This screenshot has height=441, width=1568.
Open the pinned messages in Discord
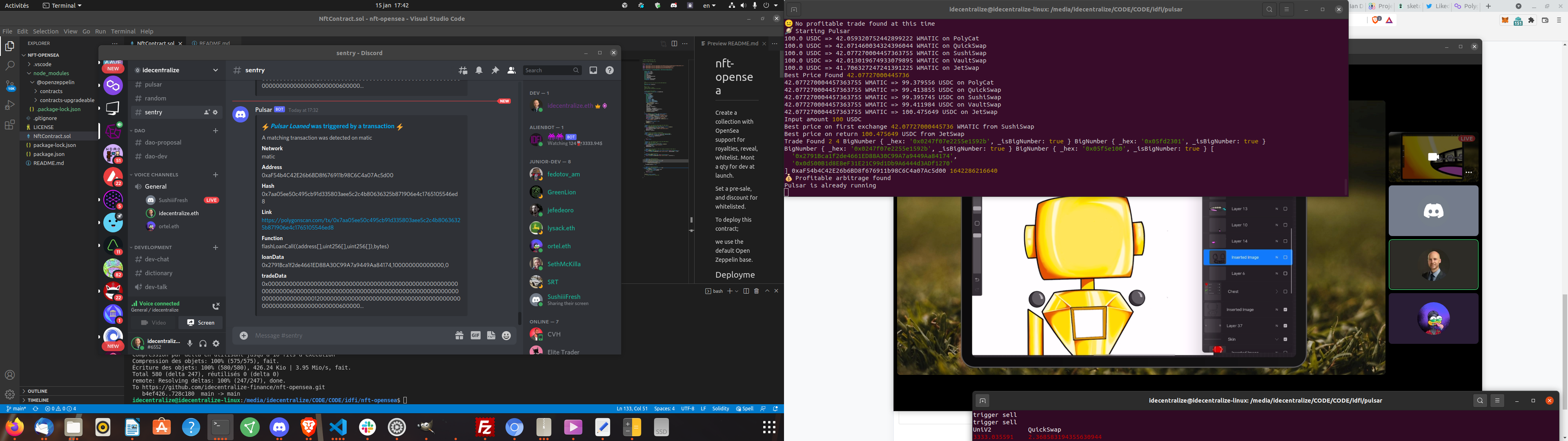point(495,71)
